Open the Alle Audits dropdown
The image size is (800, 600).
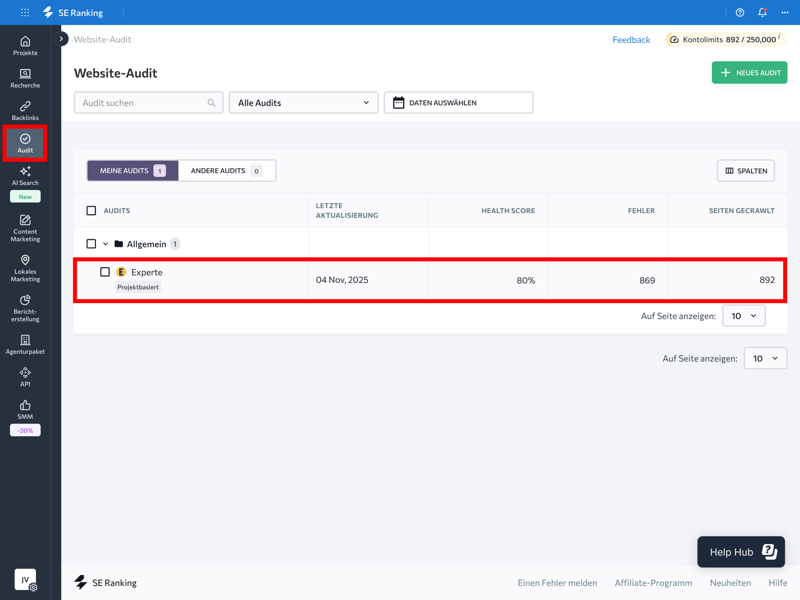click(303, 103)
